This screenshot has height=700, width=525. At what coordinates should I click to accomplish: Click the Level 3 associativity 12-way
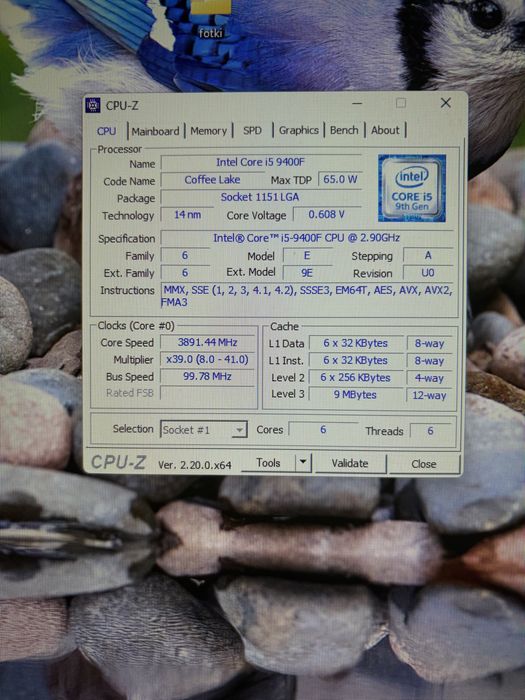pyautogui.click(x=429, y=395)
